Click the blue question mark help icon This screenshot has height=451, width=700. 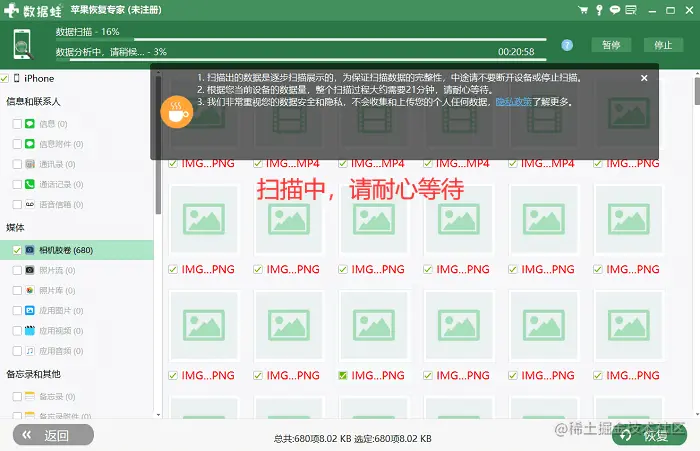coord(567,45)
